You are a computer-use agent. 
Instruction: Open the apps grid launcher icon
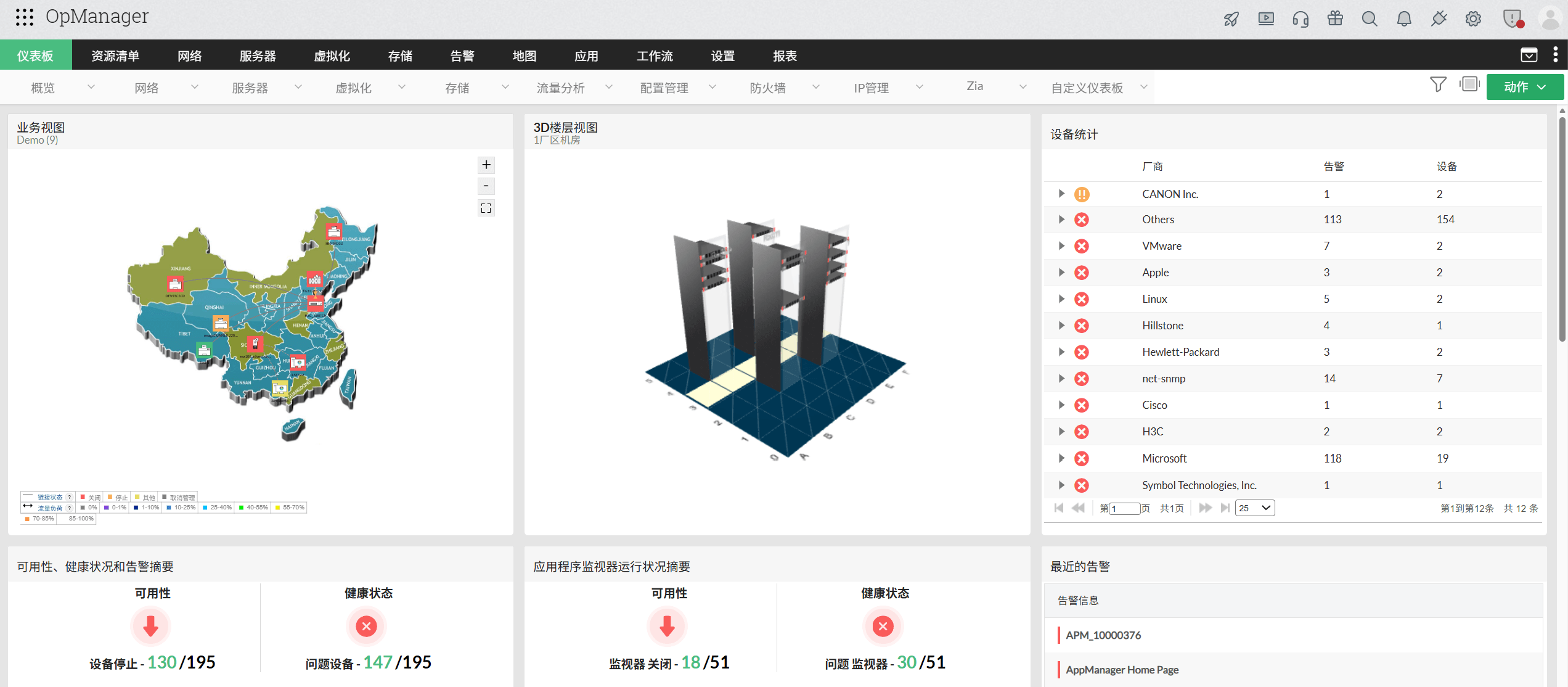pyautogui.click(x=25, y=17)
